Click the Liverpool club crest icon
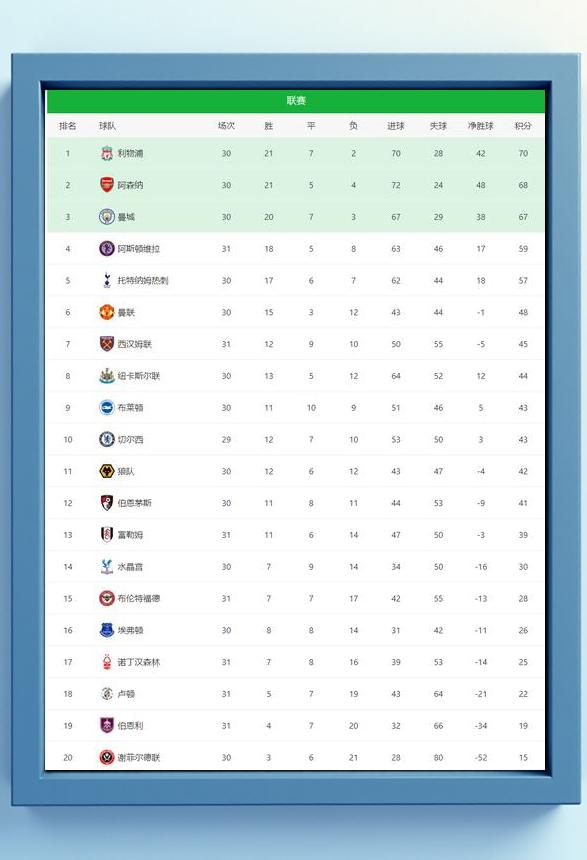The image size is (587, 860). point(106,154)
